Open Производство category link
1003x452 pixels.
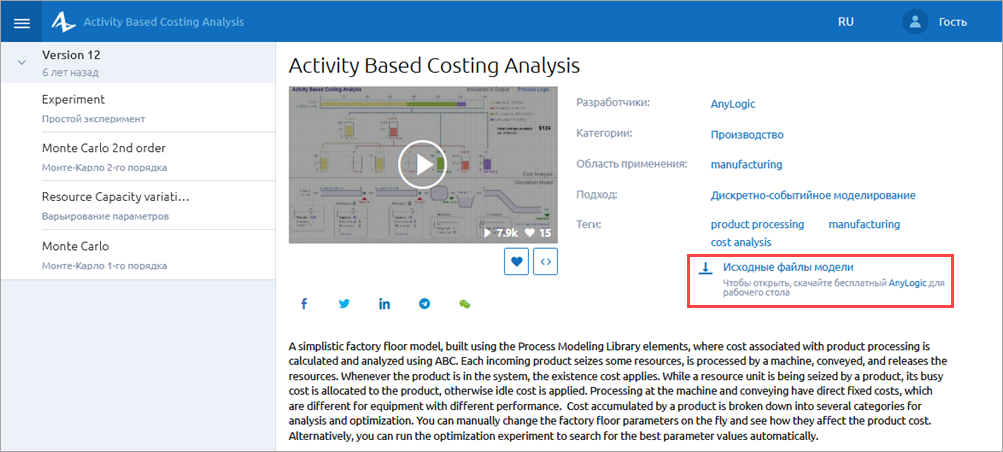point(747,134)
